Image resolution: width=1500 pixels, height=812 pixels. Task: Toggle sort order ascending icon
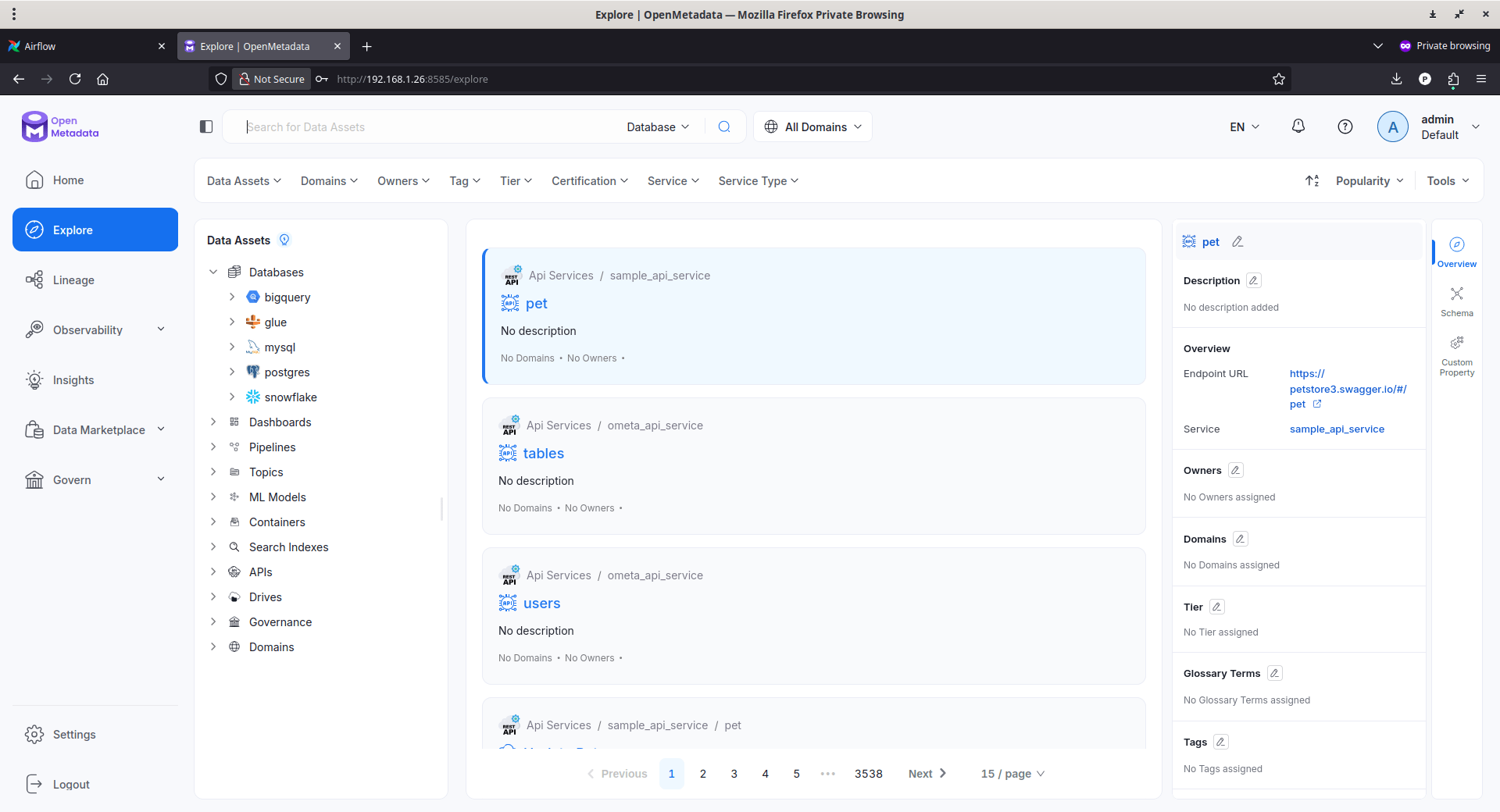coord(1312,181)
